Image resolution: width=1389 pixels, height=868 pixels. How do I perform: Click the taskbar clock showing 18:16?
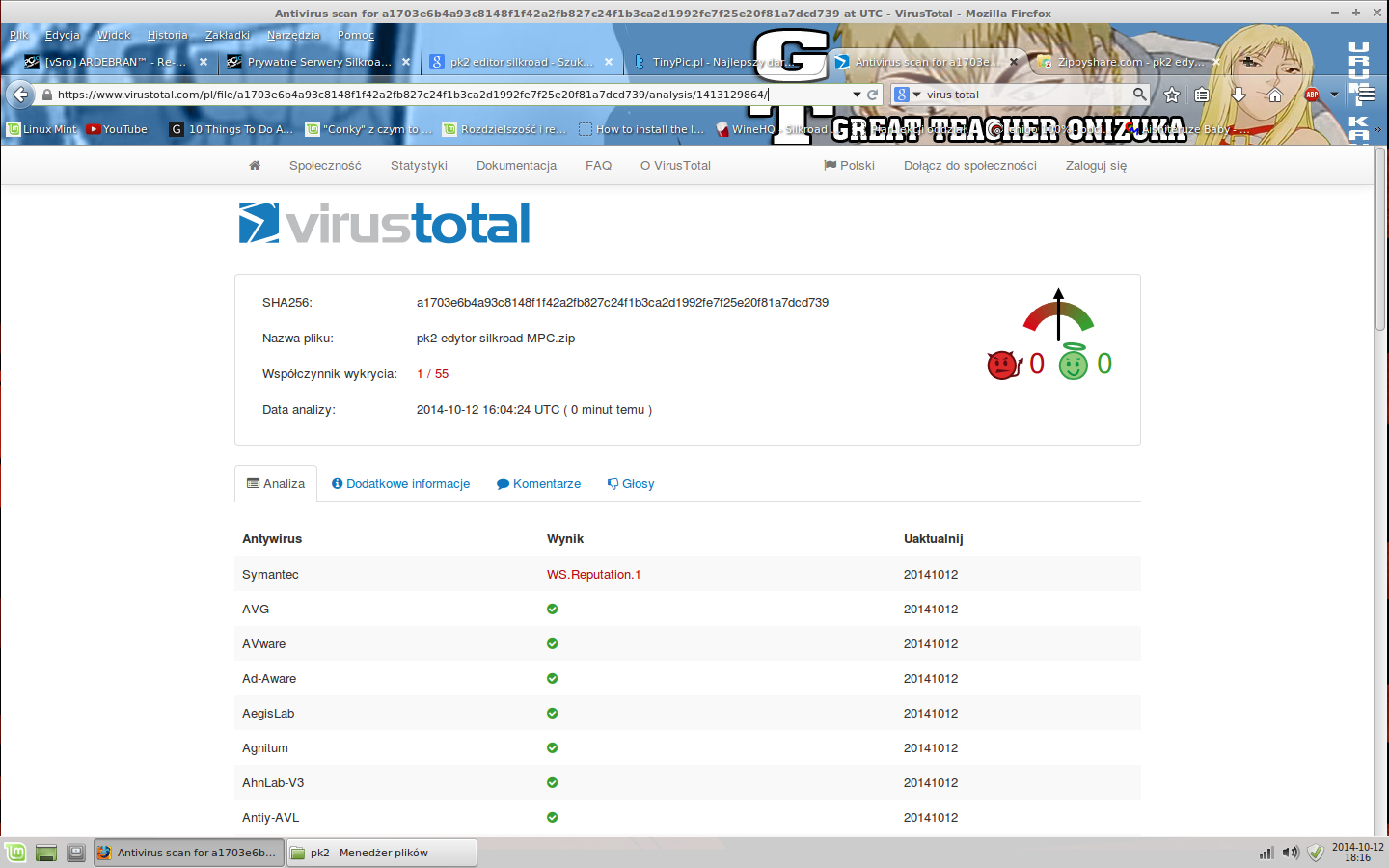coord(1358,853)
